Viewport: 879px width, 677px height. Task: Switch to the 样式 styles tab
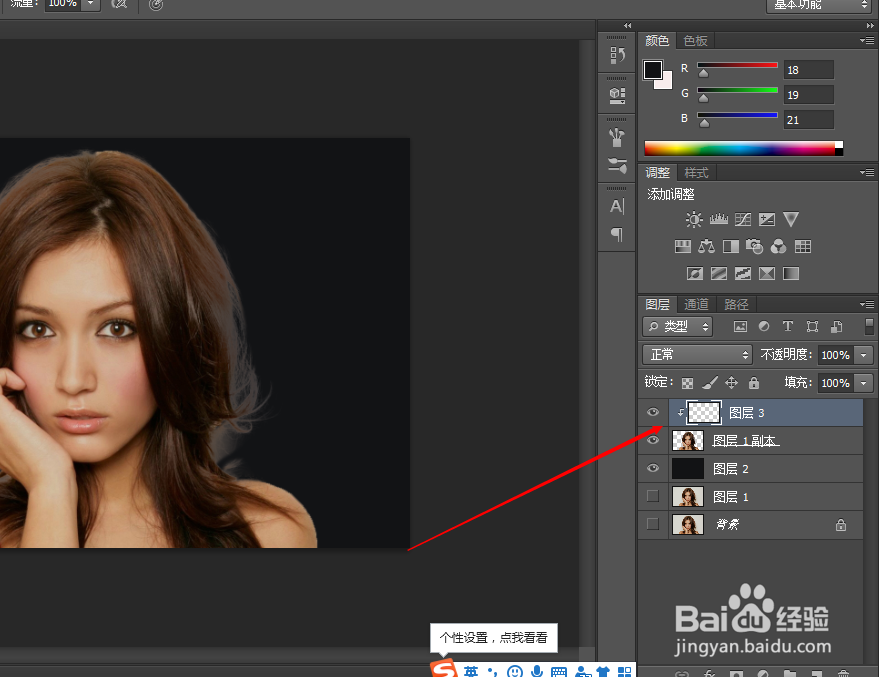click(696, 173)
